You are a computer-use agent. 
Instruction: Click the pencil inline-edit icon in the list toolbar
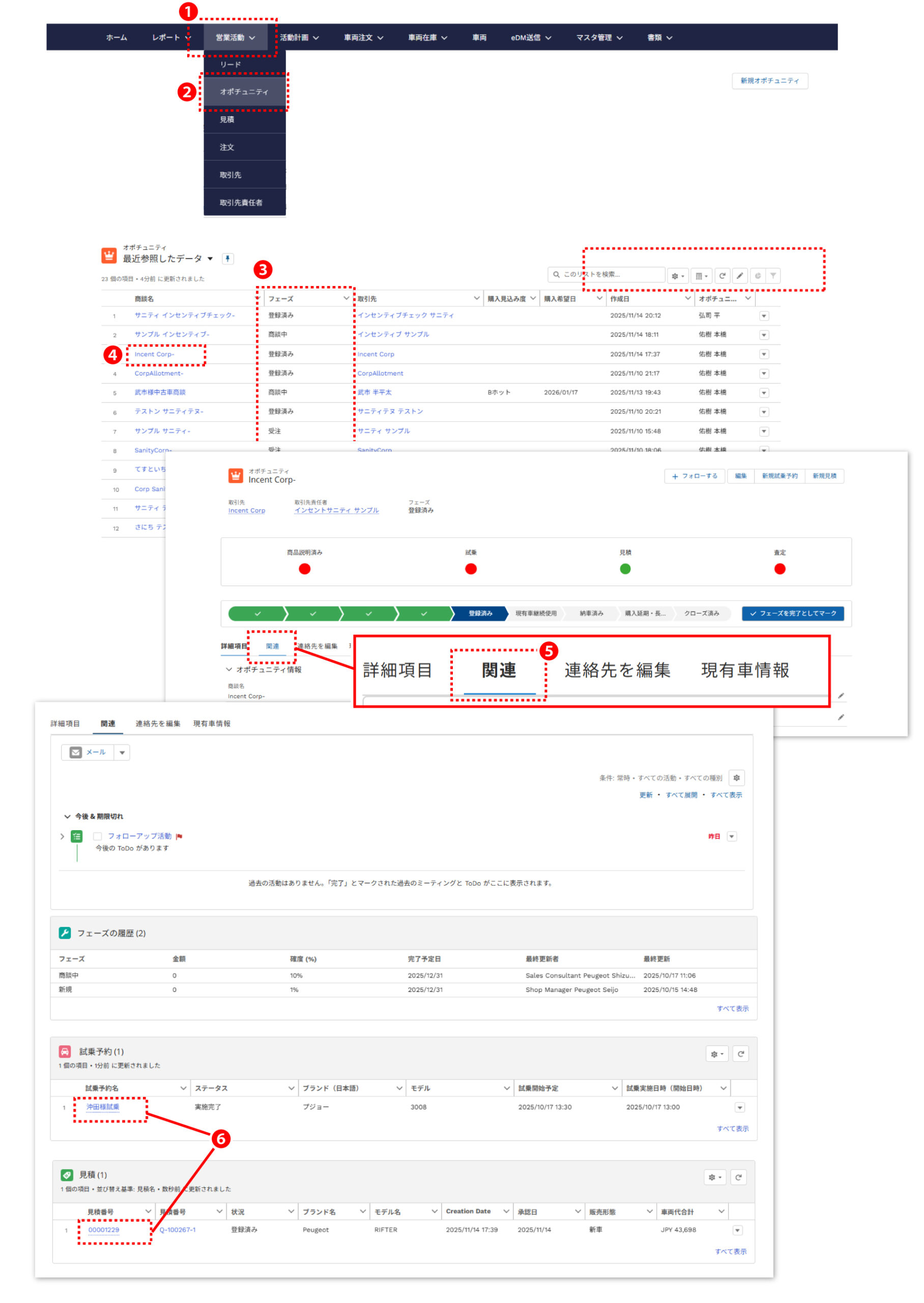tap(740, 276)
